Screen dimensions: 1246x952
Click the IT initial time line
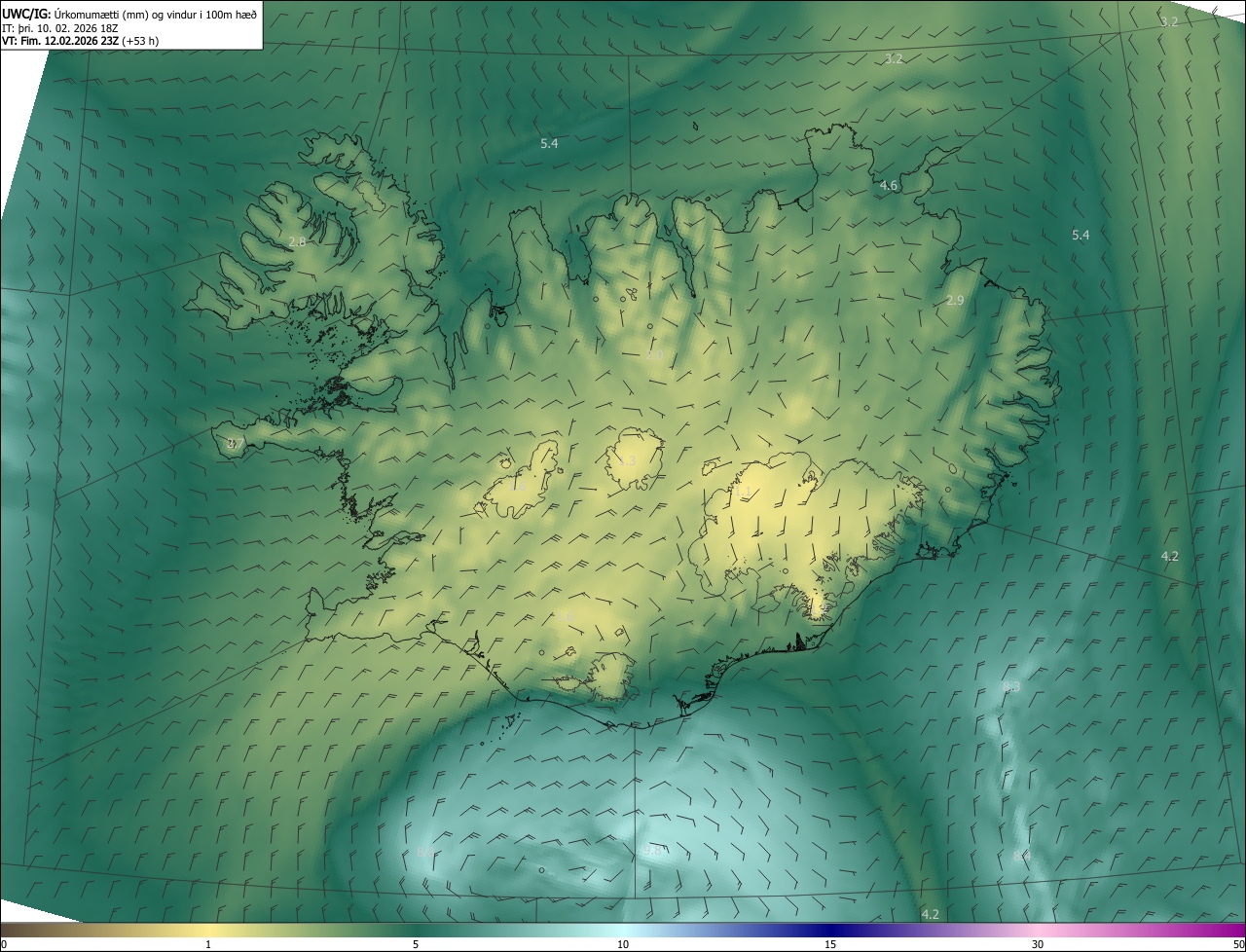56,28
